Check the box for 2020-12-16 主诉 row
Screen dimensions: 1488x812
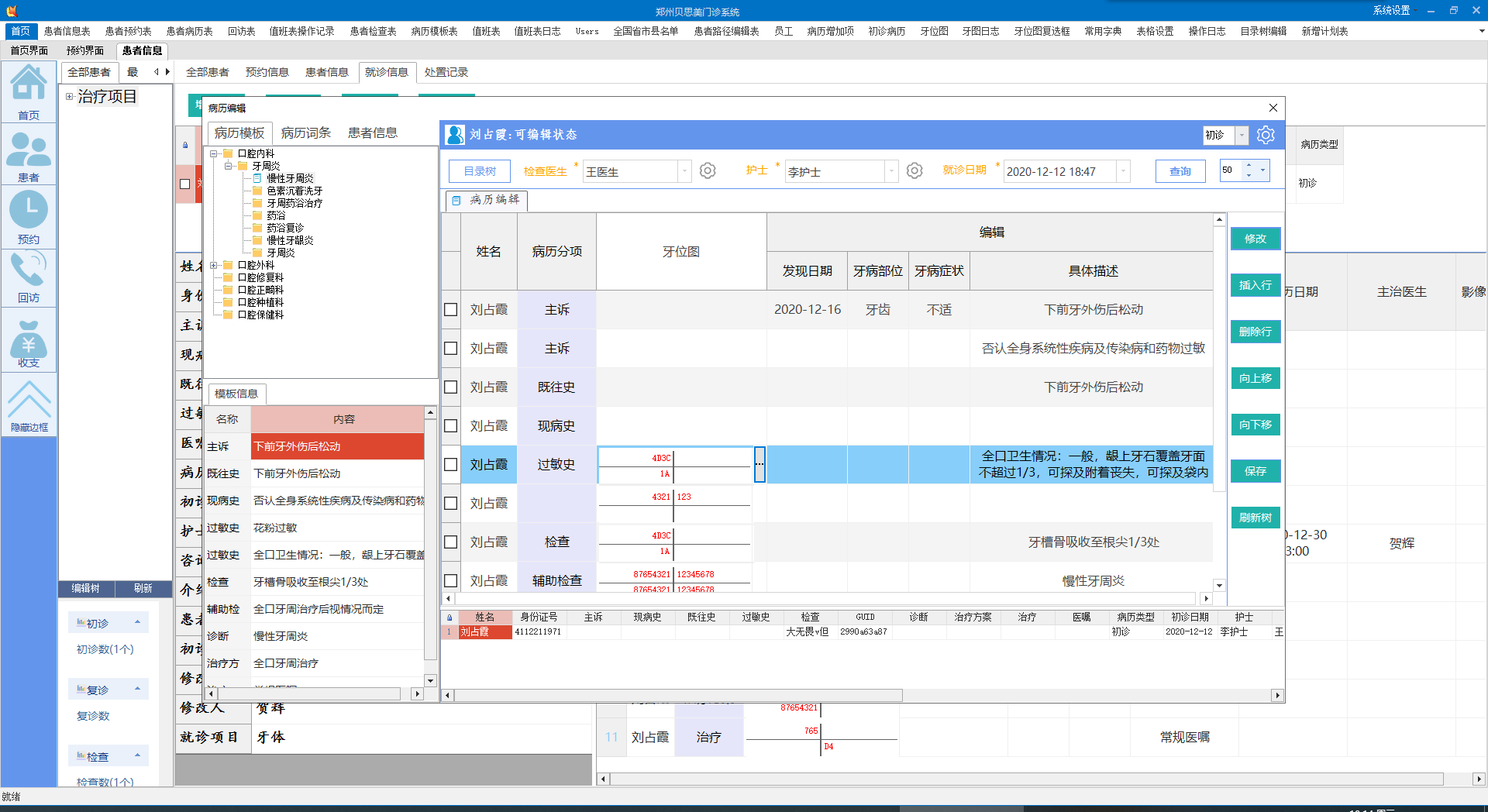[450, 310]
